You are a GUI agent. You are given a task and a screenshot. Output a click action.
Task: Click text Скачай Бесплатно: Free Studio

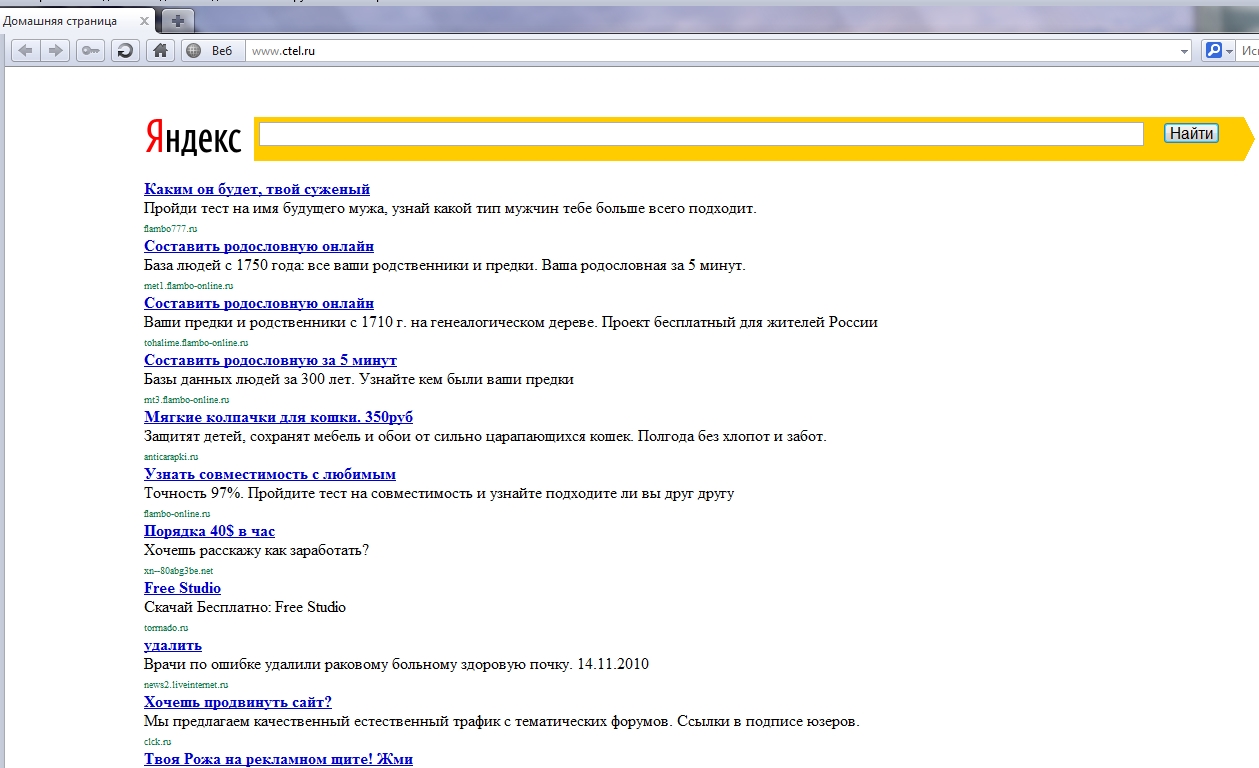pyautogui.click(x=245, y=608)
